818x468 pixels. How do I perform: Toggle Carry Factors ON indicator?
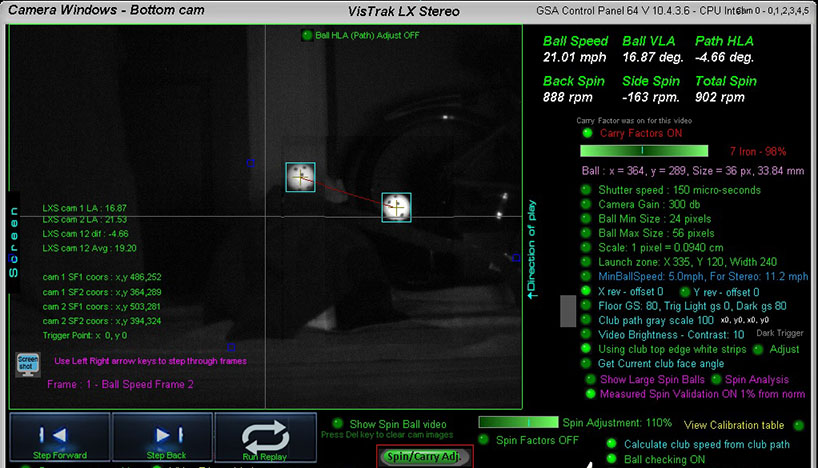pyautogui.click(x=586, y=133)
